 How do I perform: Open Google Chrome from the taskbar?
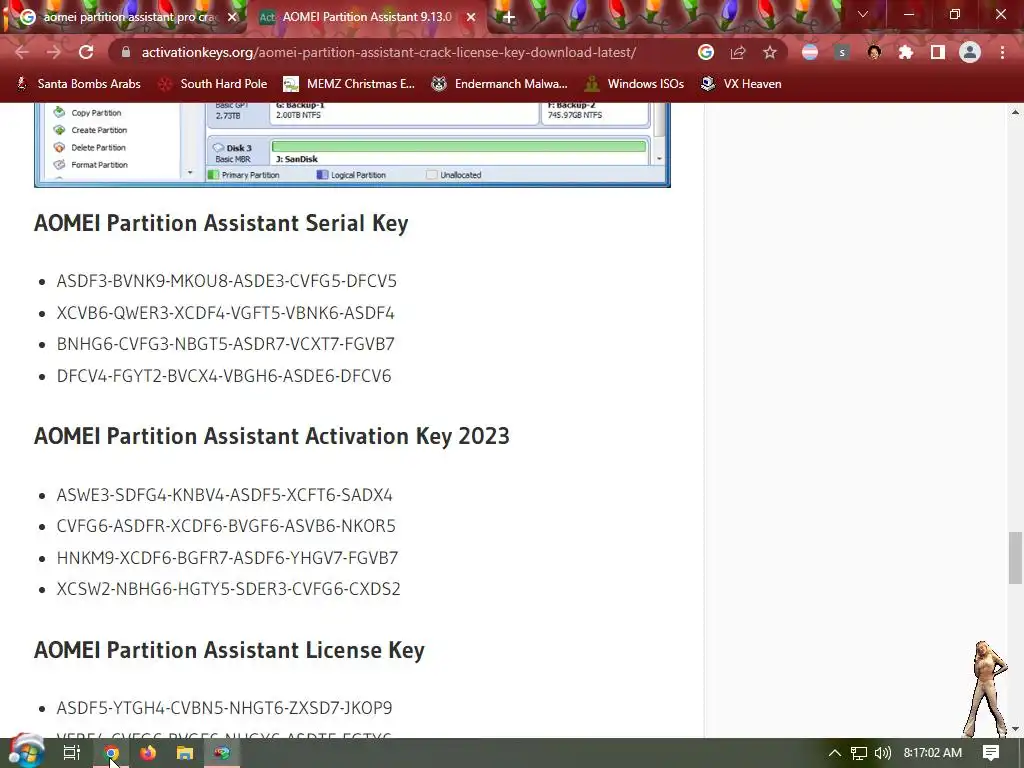(x=111, y=753)
